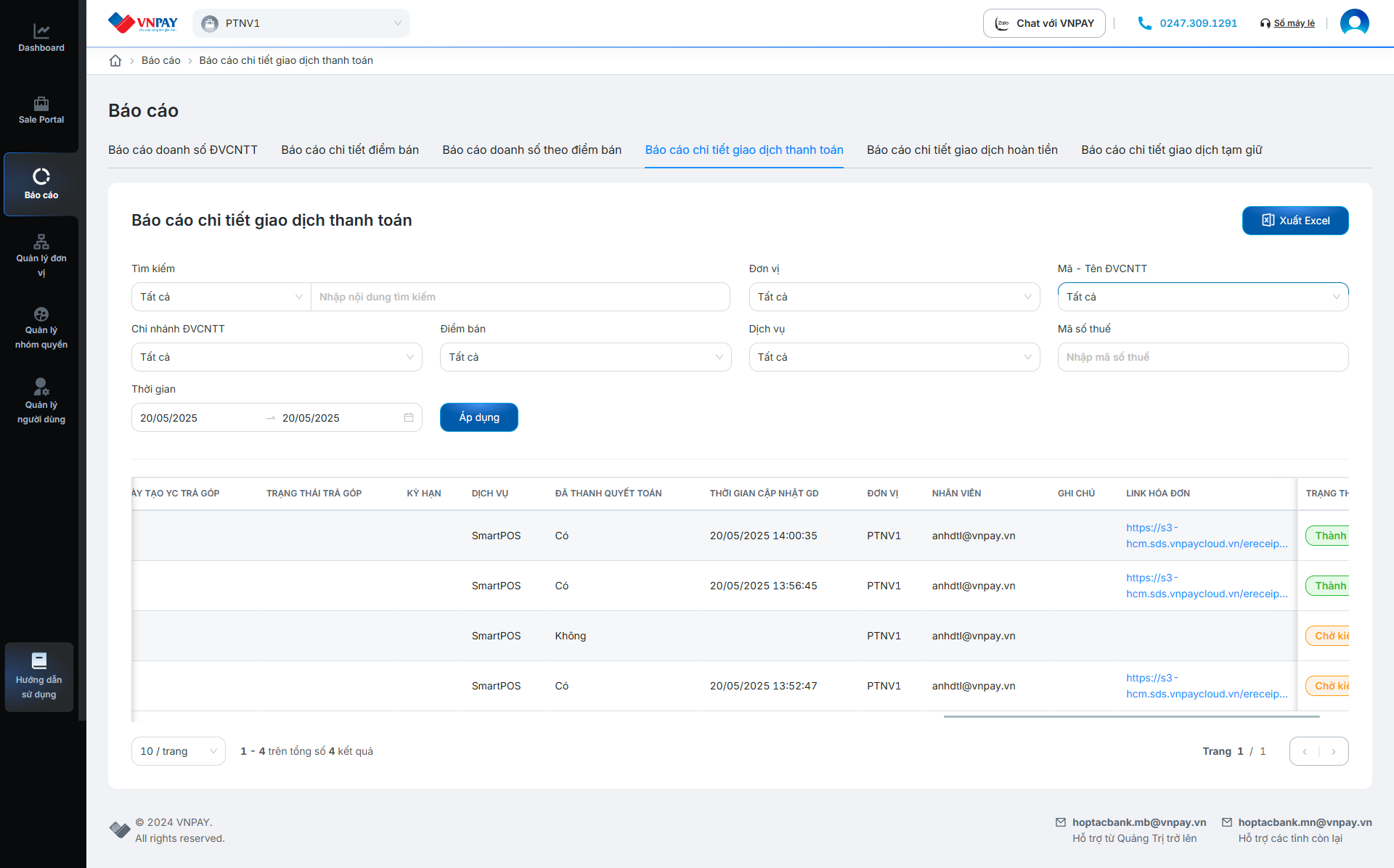Screen dimensions: 1394x868
Task: Open invoice link for 14:00:35 transaction
Action: tap(1207, 536)
